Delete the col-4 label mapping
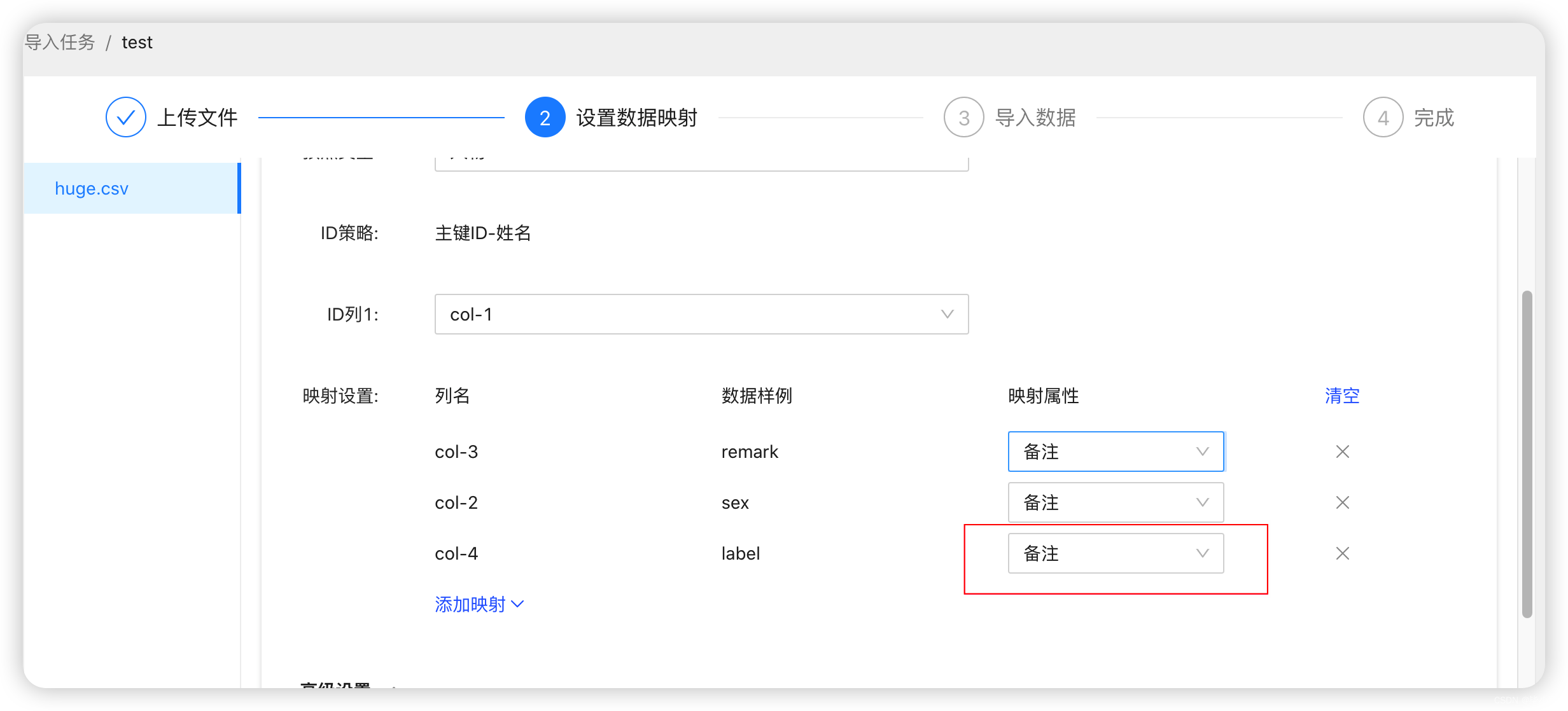This screenshot has height=711, width=1568. 1342,553
